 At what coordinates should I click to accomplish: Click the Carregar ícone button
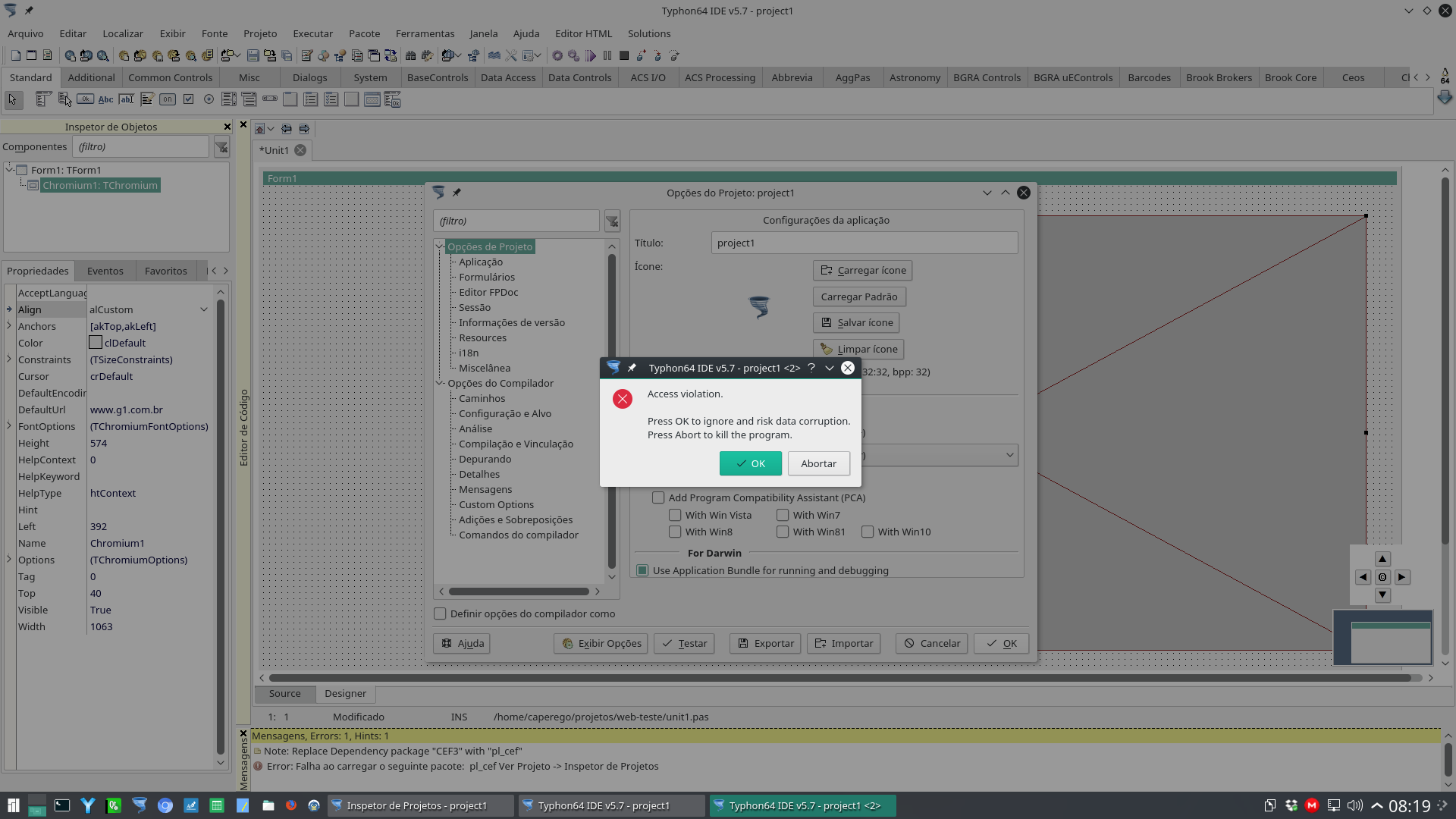[863, 270]
